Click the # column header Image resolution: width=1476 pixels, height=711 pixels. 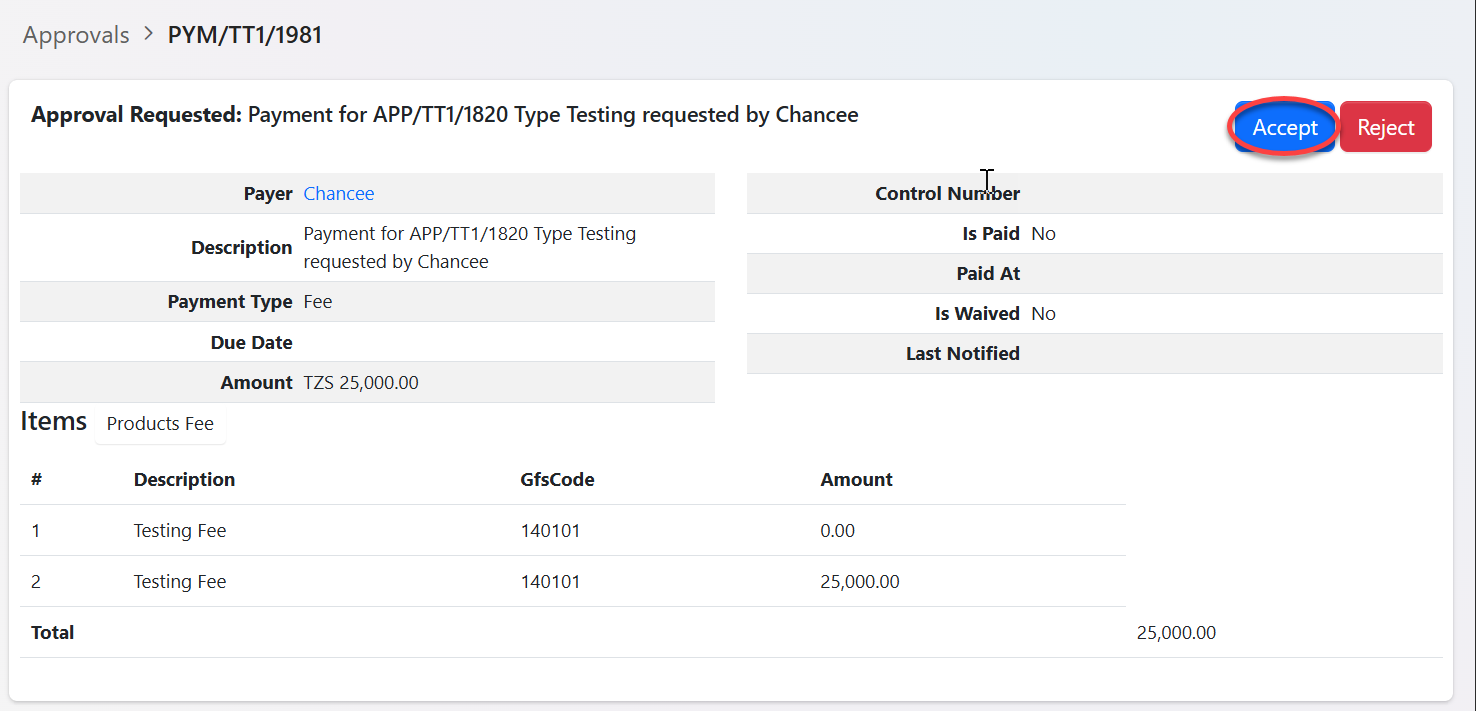click(x=36, y=479)
